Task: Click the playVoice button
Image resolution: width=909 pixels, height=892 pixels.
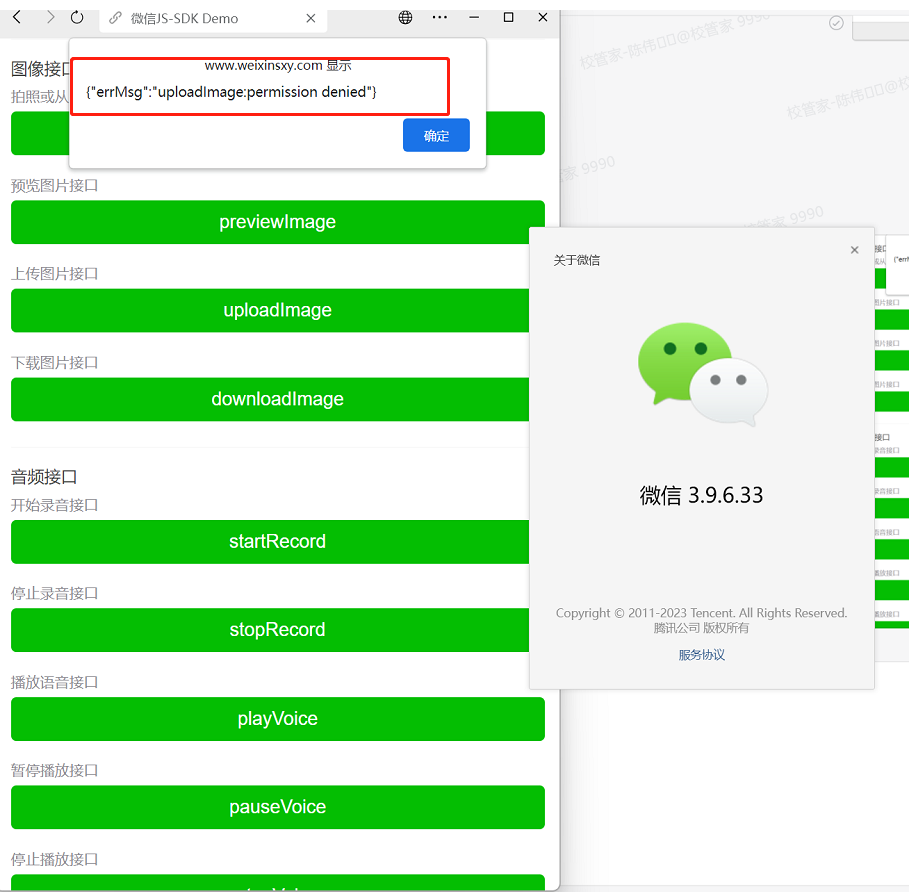Action: [x=278, y=719]
